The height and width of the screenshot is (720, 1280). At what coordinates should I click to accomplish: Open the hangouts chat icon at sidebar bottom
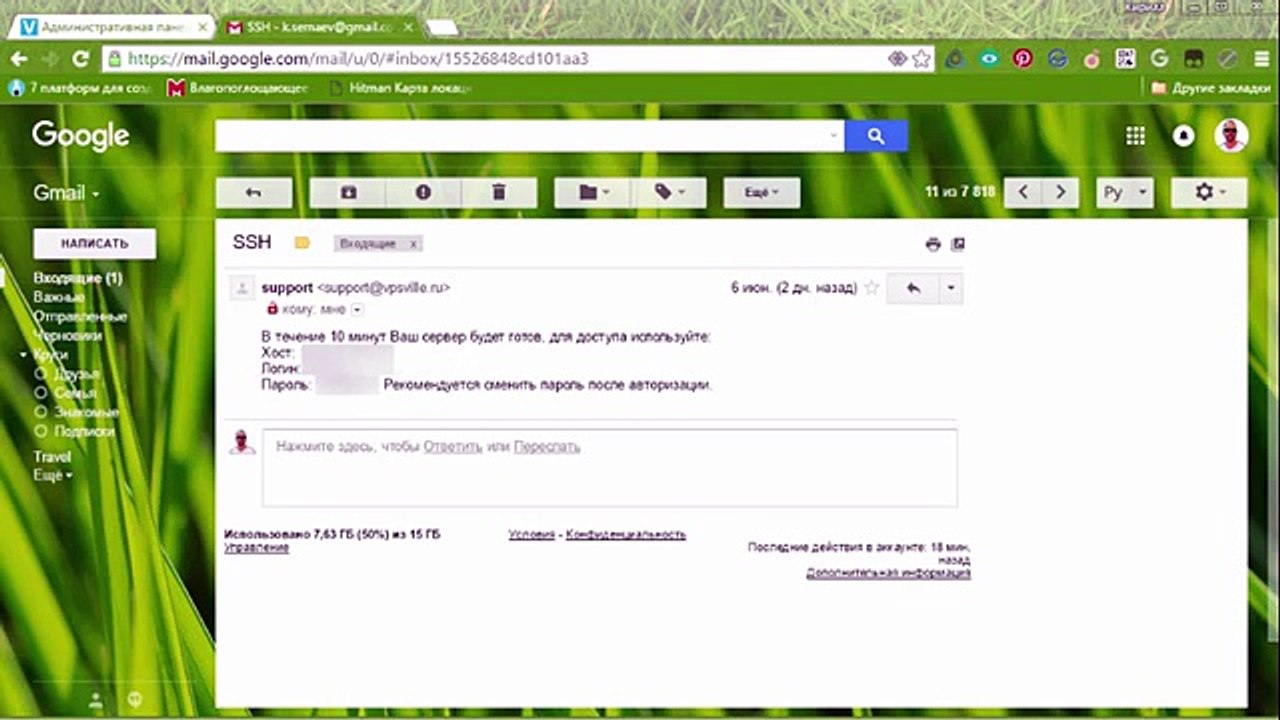[134, 699]
